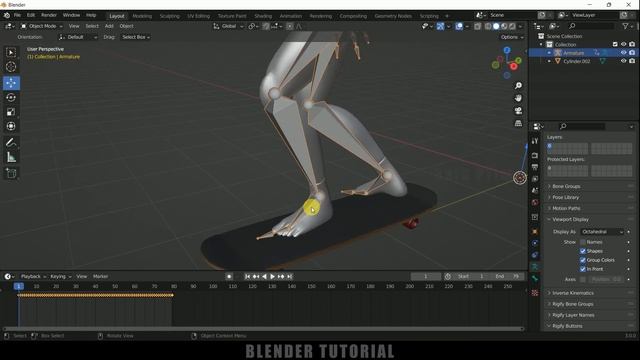Select the Scale tool
This screenshot has width=640, height=360.
pos(11,112)
